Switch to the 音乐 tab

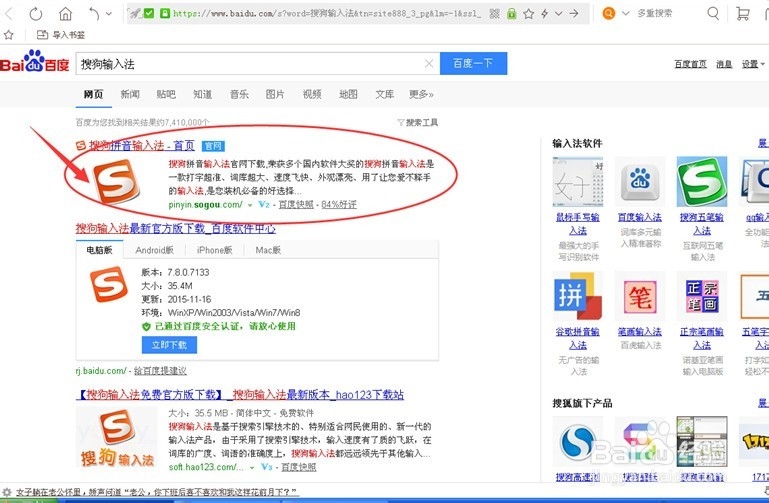point(239,94)
